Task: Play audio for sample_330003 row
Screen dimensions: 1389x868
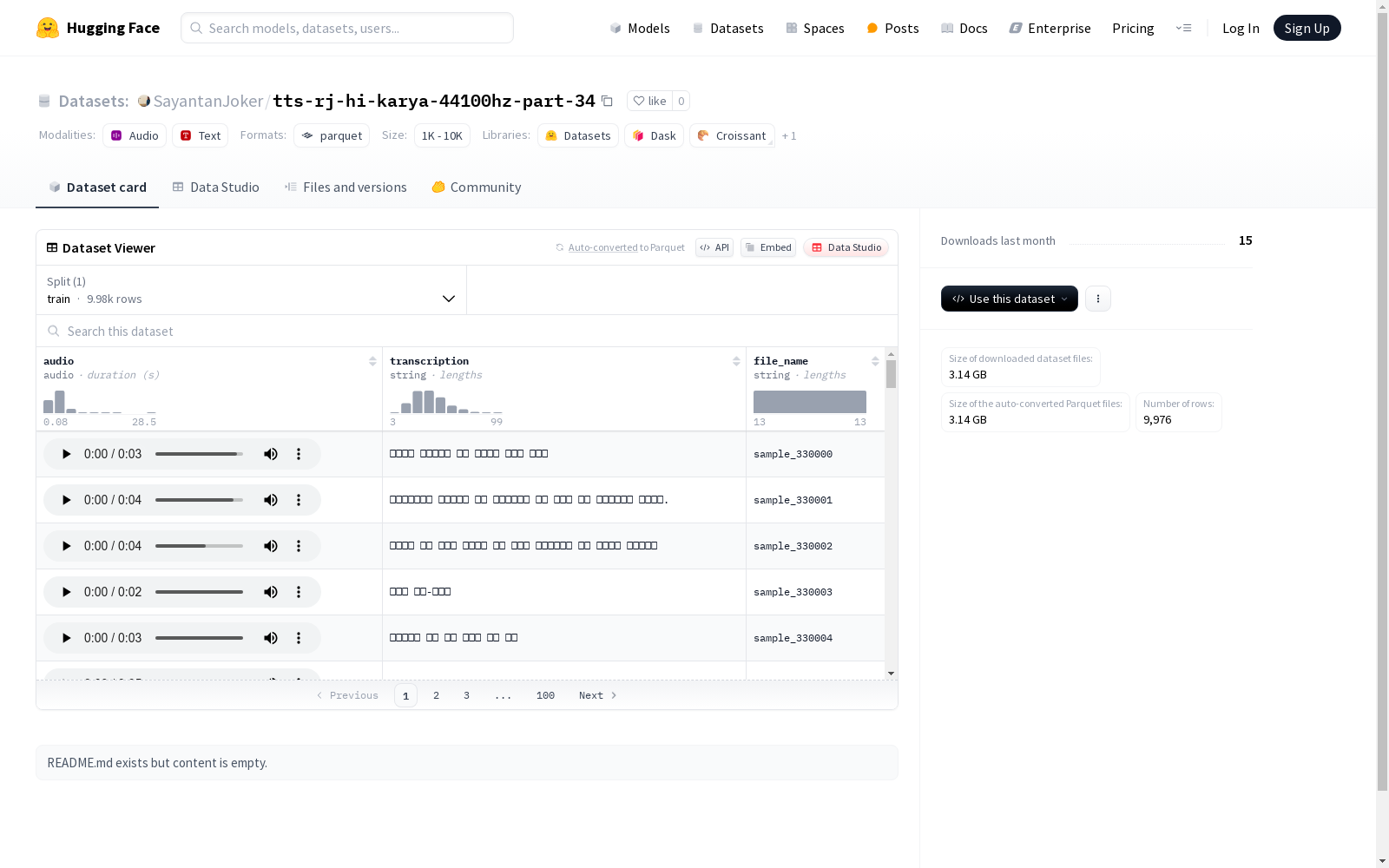Action: tap(66, 592)
